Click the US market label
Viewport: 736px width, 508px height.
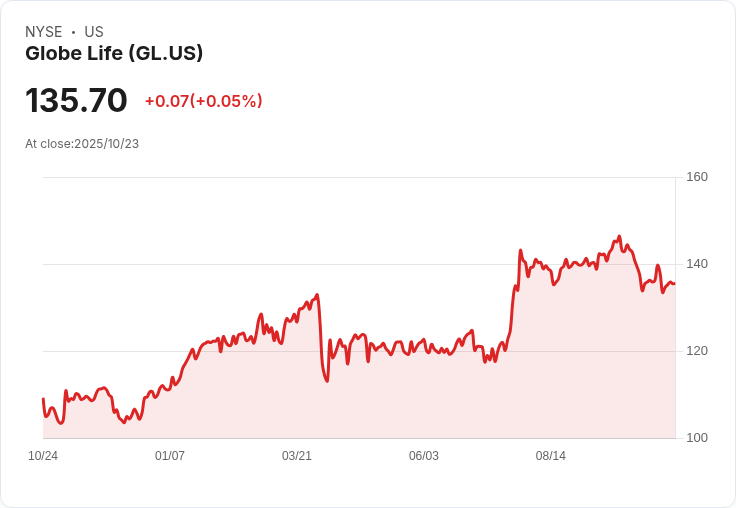click(x=94, y=32)
